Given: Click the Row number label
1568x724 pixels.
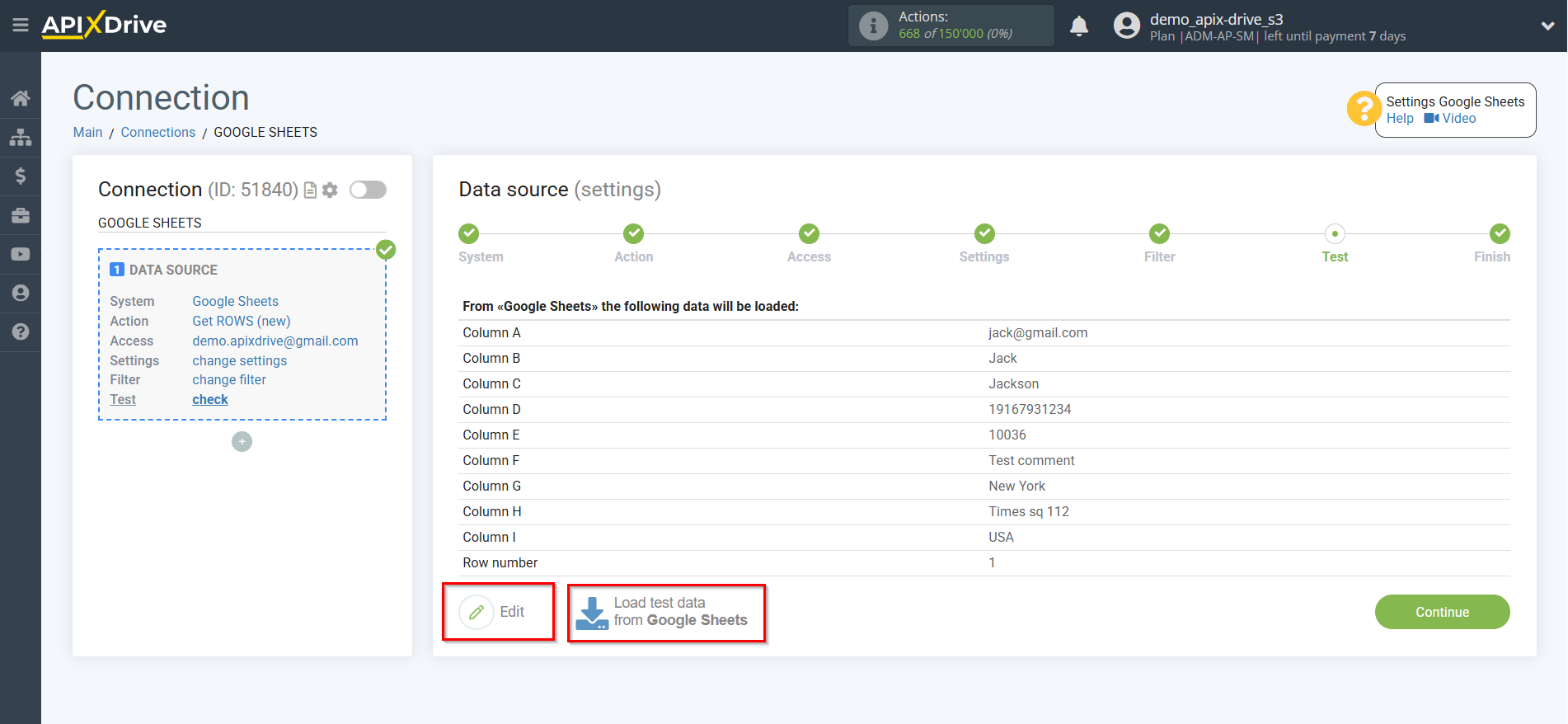Looking at the screenshot, I should click(x=500, y=563).
